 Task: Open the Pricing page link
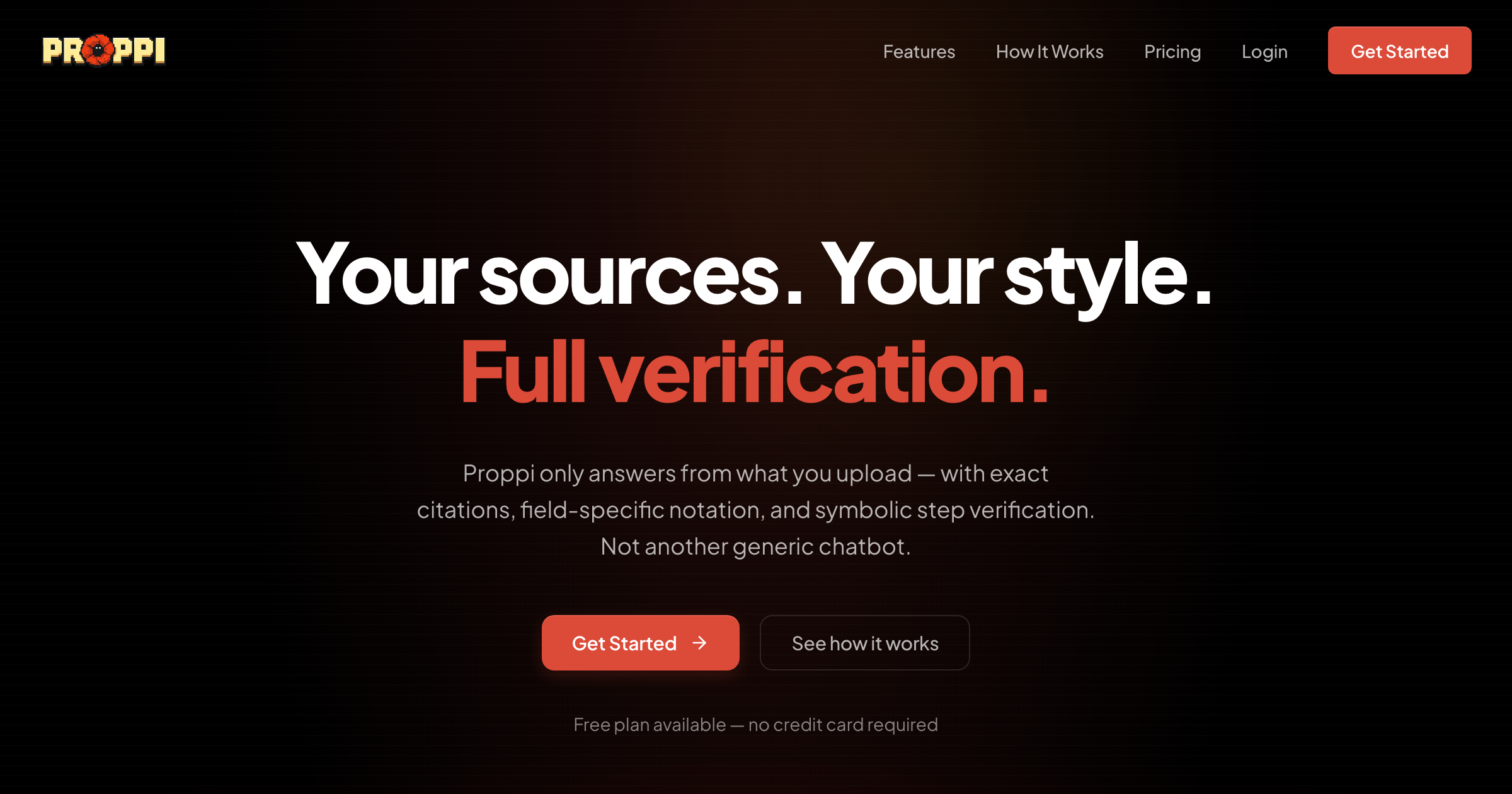[1172, 51]
